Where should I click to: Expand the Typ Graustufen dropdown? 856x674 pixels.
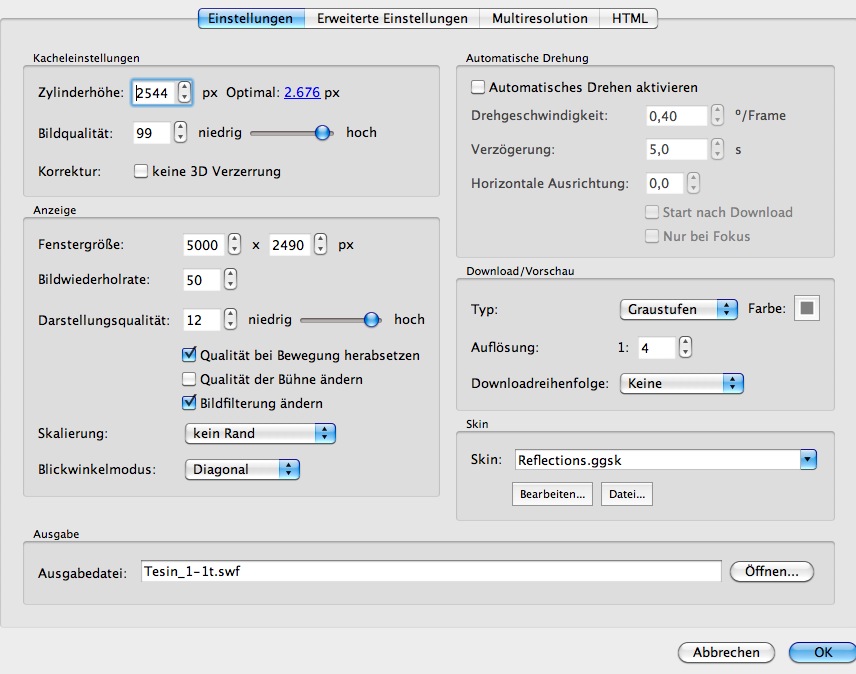point(678,309)
